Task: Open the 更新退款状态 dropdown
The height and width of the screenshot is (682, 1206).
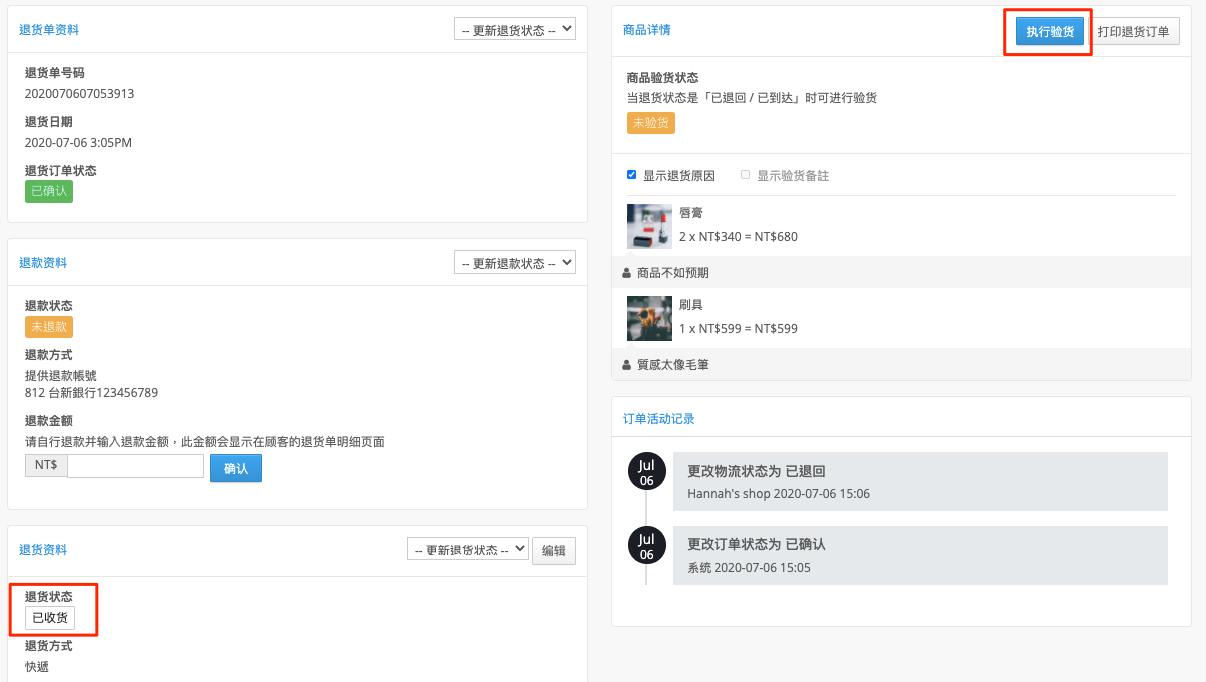Action: click(515, 263)
